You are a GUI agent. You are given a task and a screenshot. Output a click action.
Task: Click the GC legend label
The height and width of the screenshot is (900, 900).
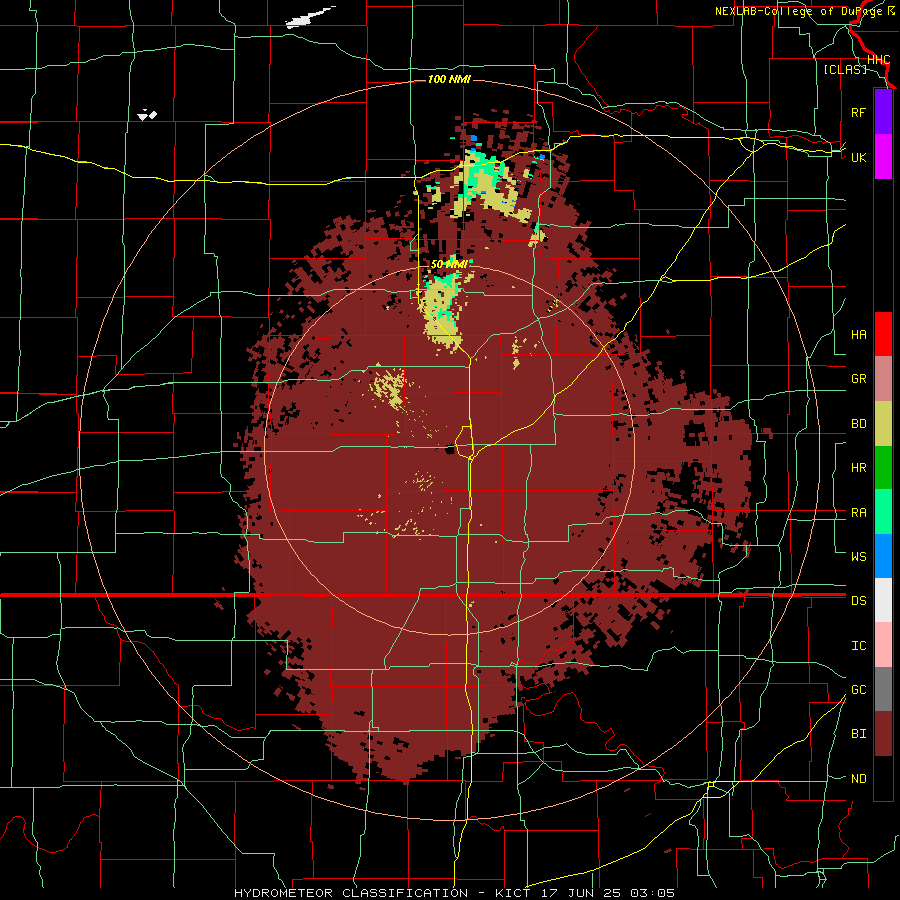tap(858, 690)
